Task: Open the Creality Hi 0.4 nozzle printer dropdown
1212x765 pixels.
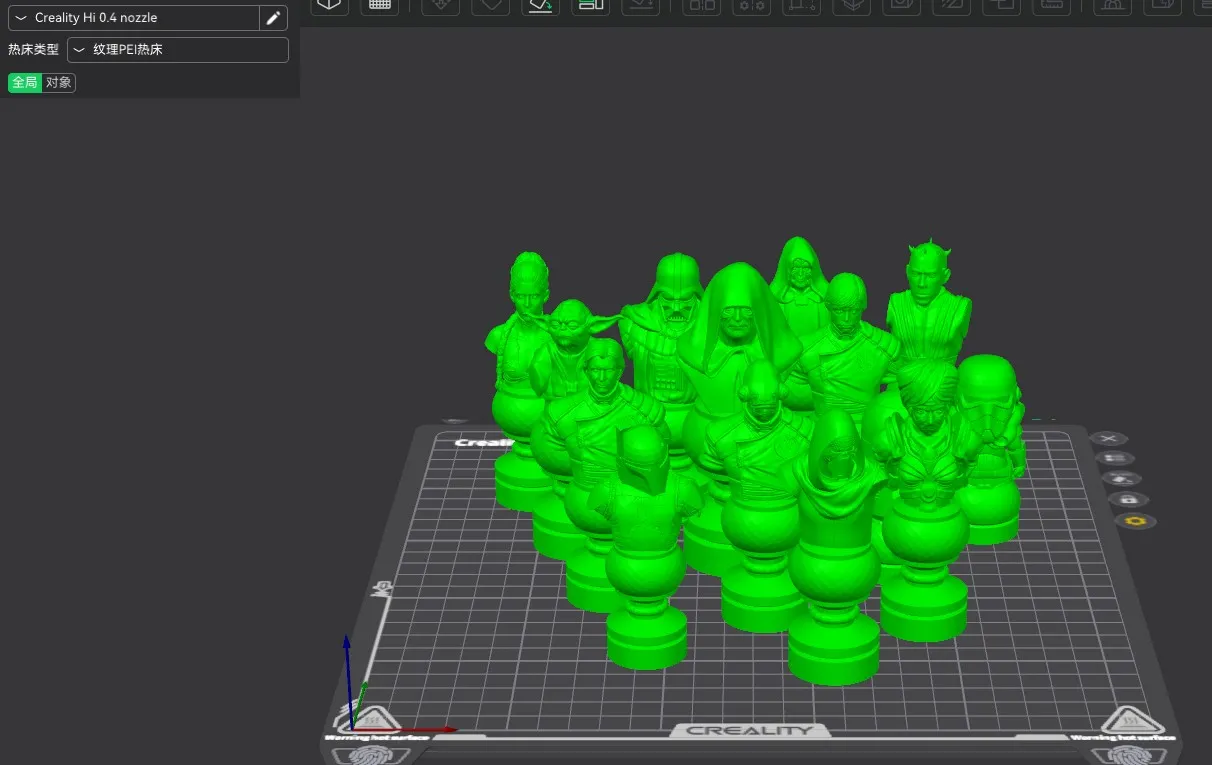Action: [x=134, y=18]
